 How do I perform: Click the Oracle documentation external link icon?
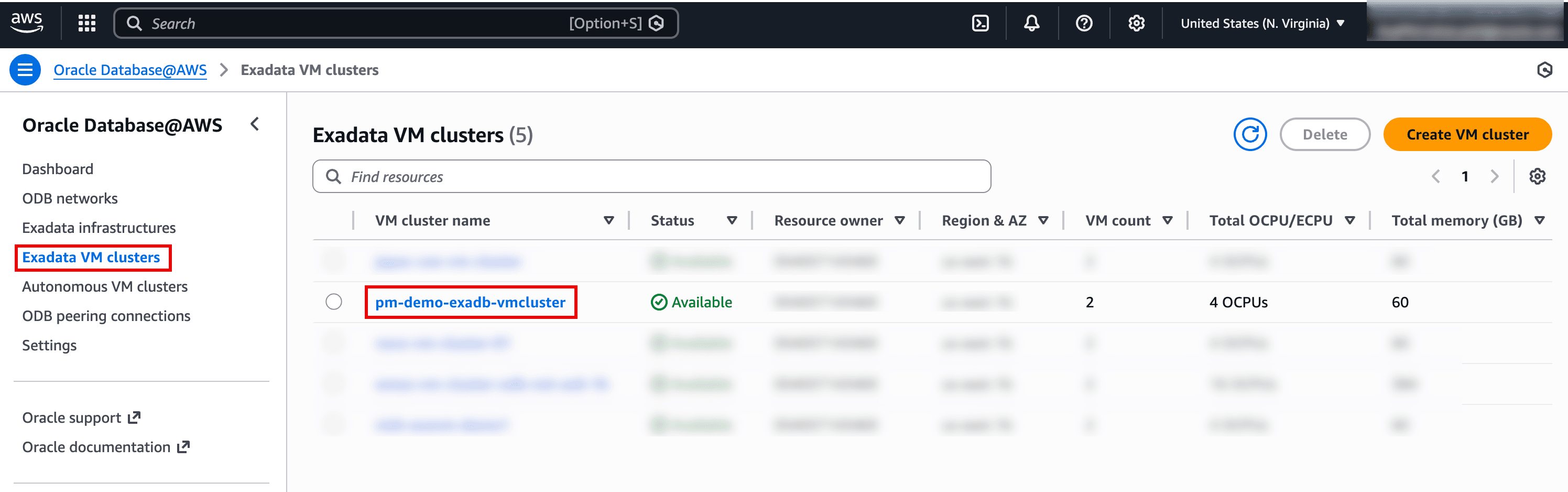tap(183, 447)
